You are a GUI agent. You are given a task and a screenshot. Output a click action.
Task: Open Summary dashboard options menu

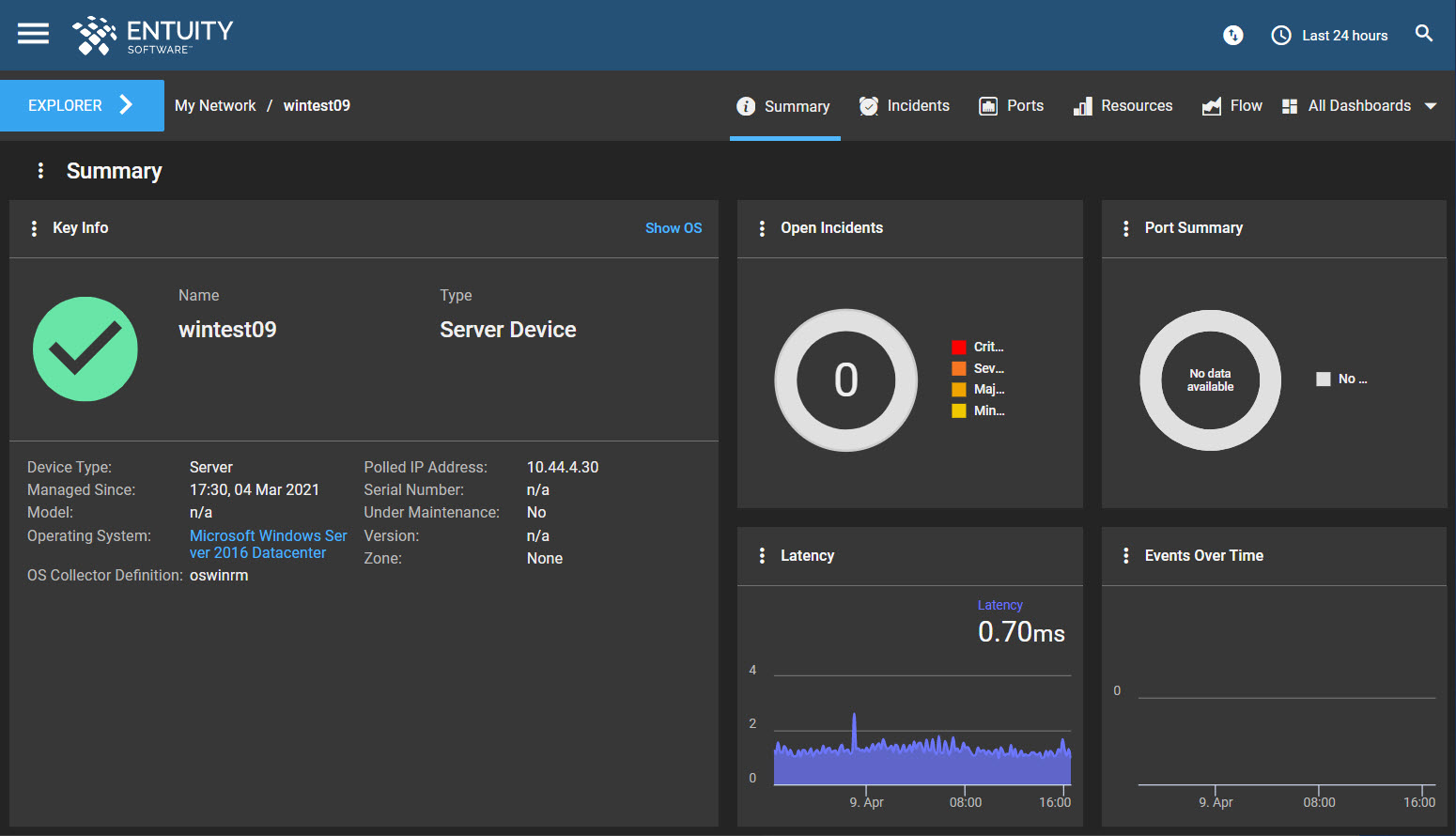tap(40, 170)
